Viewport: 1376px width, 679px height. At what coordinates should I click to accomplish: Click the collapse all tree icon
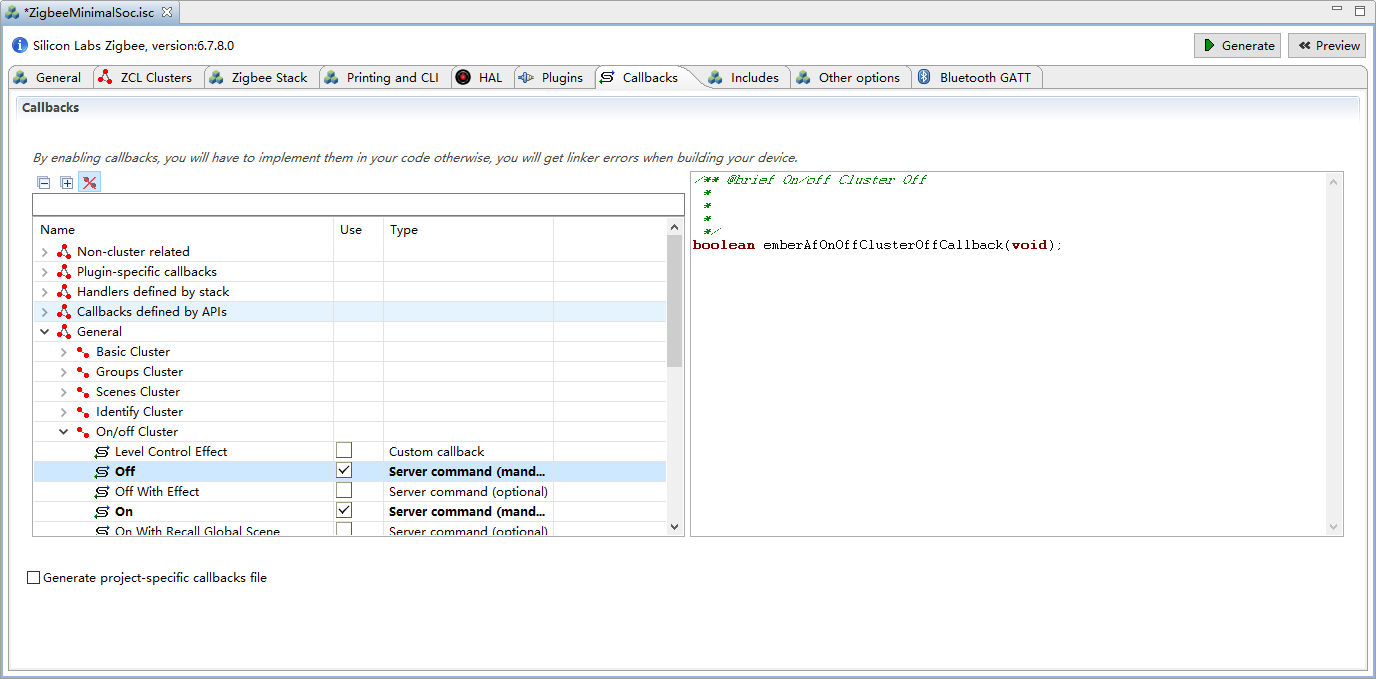(x=44, y=183)
